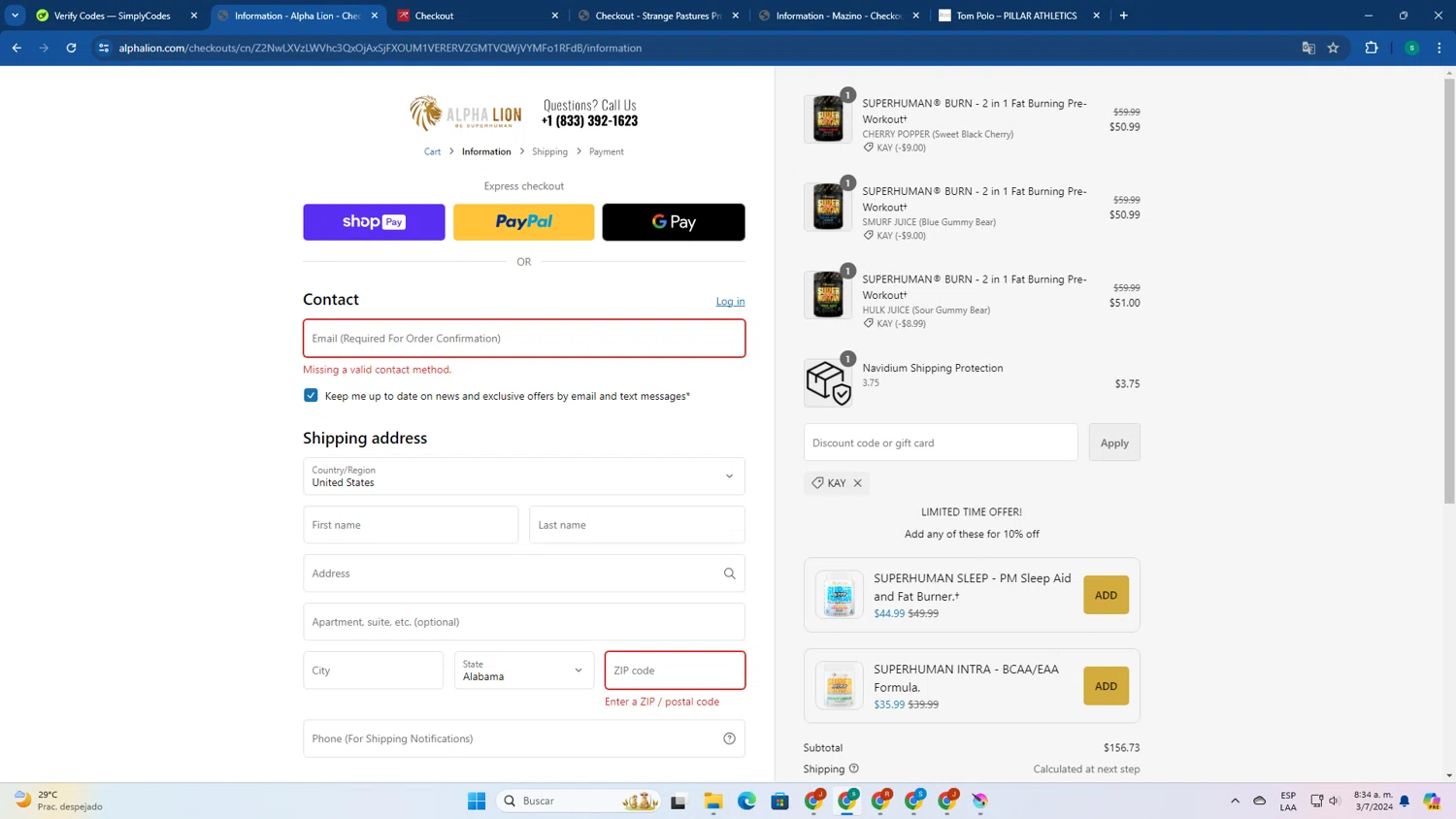Screen dimensions: 1456x819
Task: Click the Email contact field
Action: (524, 339)
